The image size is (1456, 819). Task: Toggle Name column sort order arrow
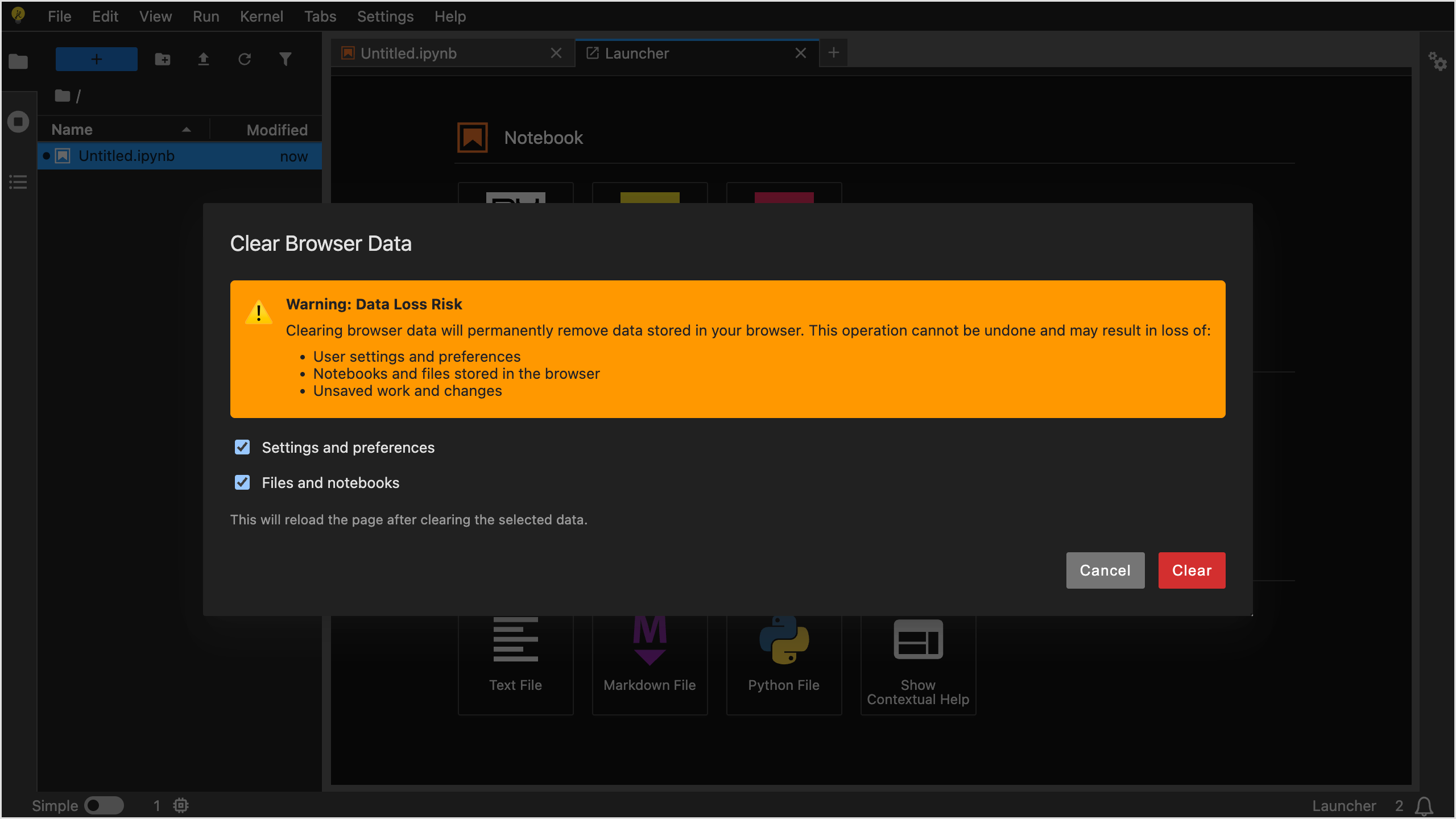tap(187, 130)
